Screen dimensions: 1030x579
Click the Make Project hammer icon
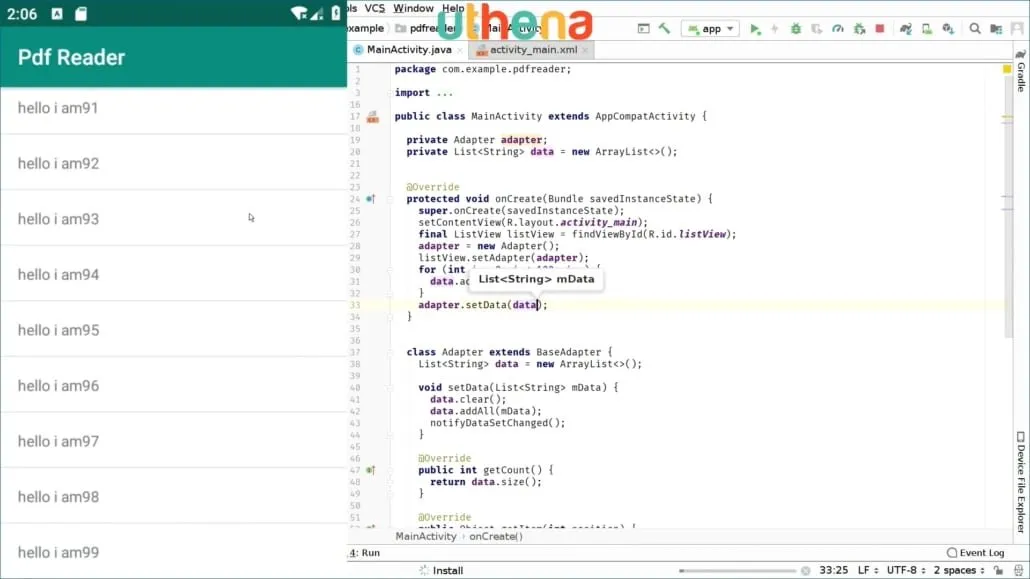664,28
